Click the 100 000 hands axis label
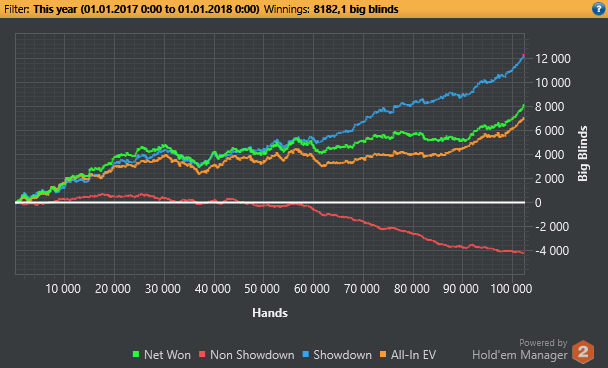 click(x=511, y=289)
